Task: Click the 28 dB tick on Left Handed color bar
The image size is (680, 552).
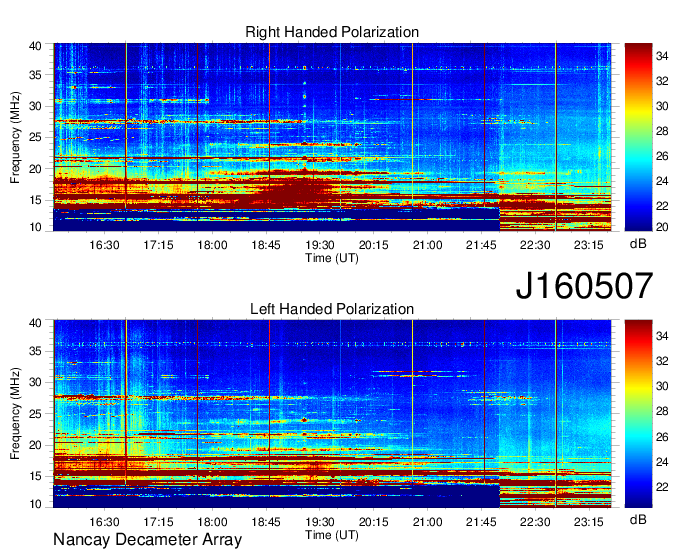Action: pyautogui.click(x=662, y=411)
